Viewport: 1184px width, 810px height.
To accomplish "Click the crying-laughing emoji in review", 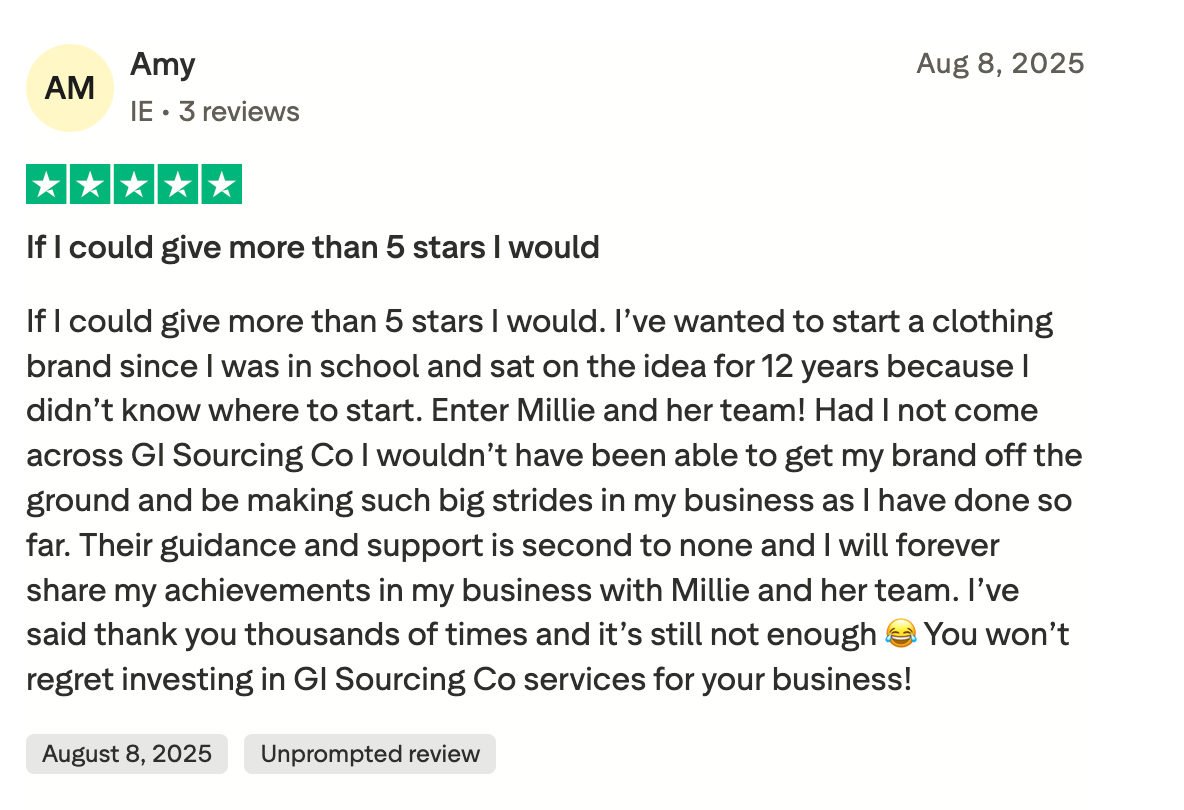I will 900,633.
